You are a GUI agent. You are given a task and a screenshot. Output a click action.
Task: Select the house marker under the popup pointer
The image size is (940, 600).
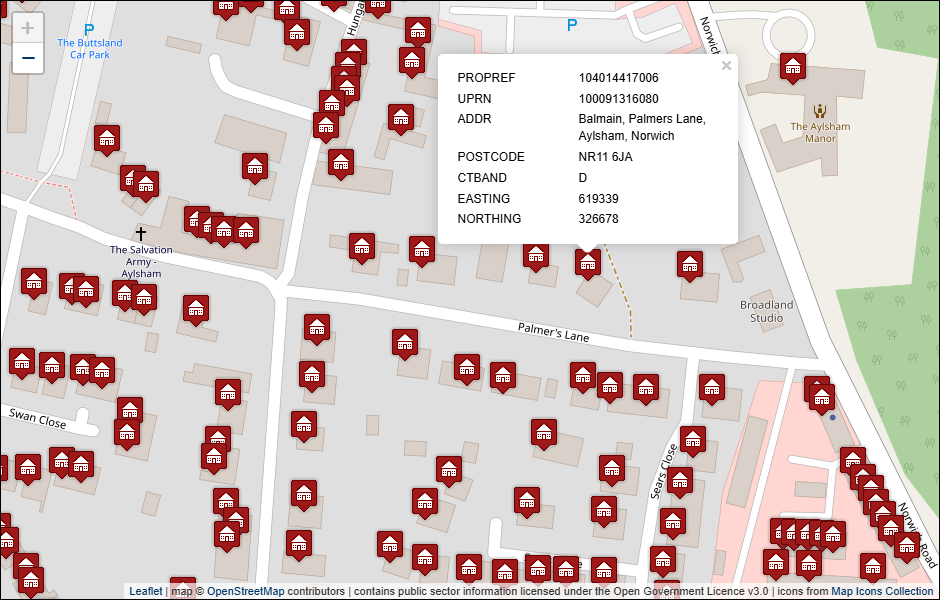[x=588, y=262]
